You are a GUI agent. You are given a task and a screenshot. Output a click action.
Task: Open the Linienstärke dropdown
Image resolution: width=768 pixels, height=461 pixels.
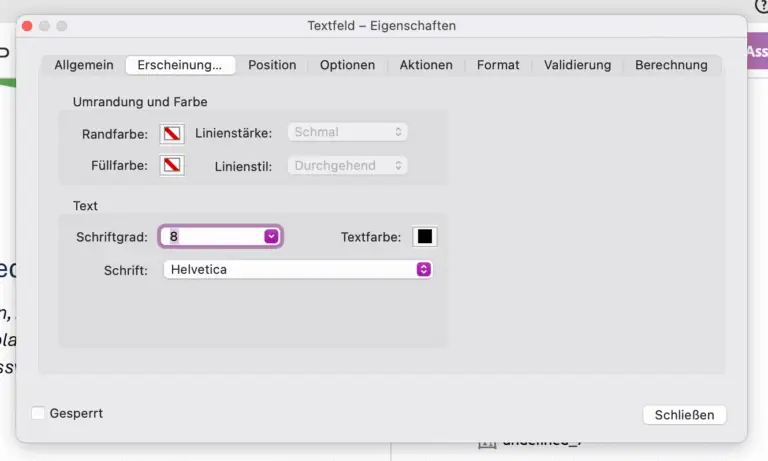347,132
